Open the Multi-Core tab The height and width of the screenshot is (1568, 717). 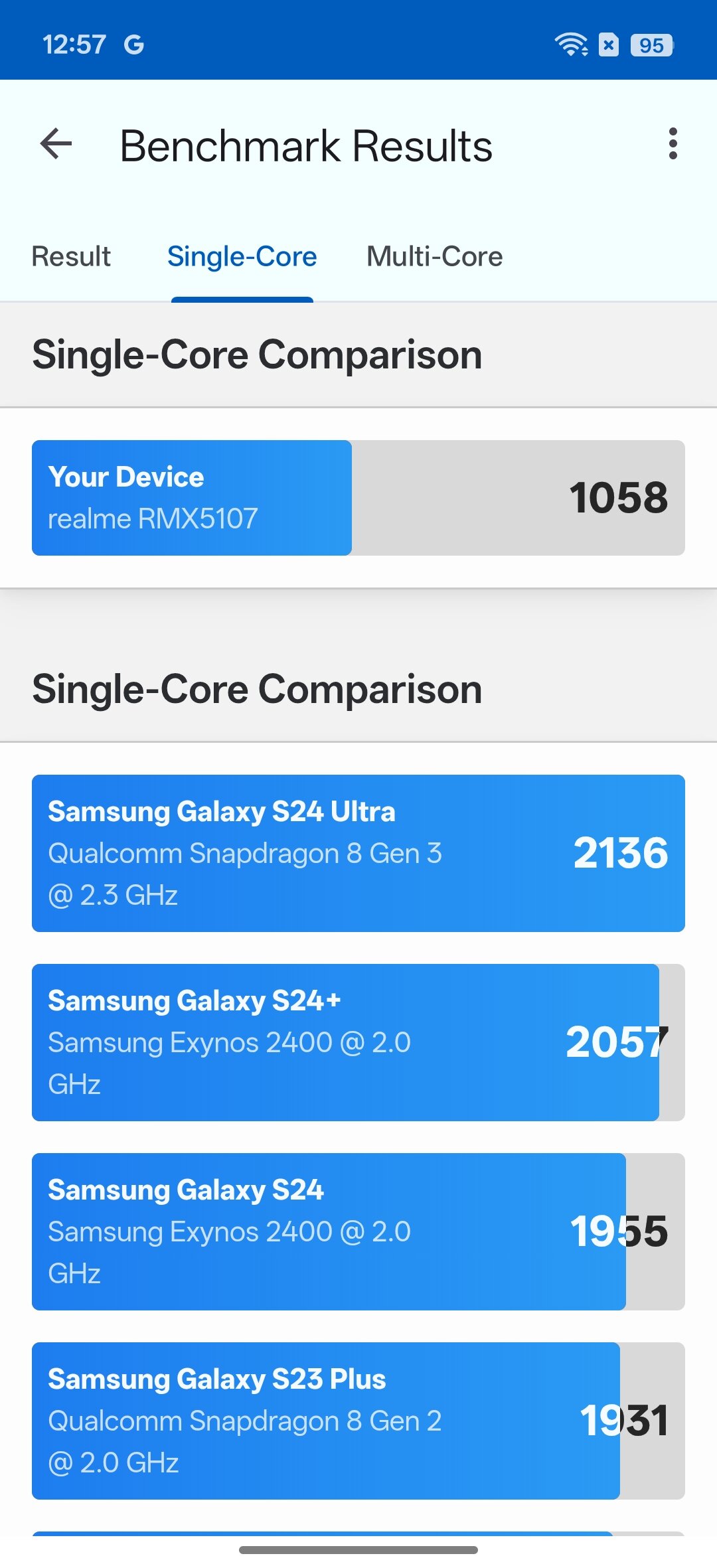tap(434, 257)
